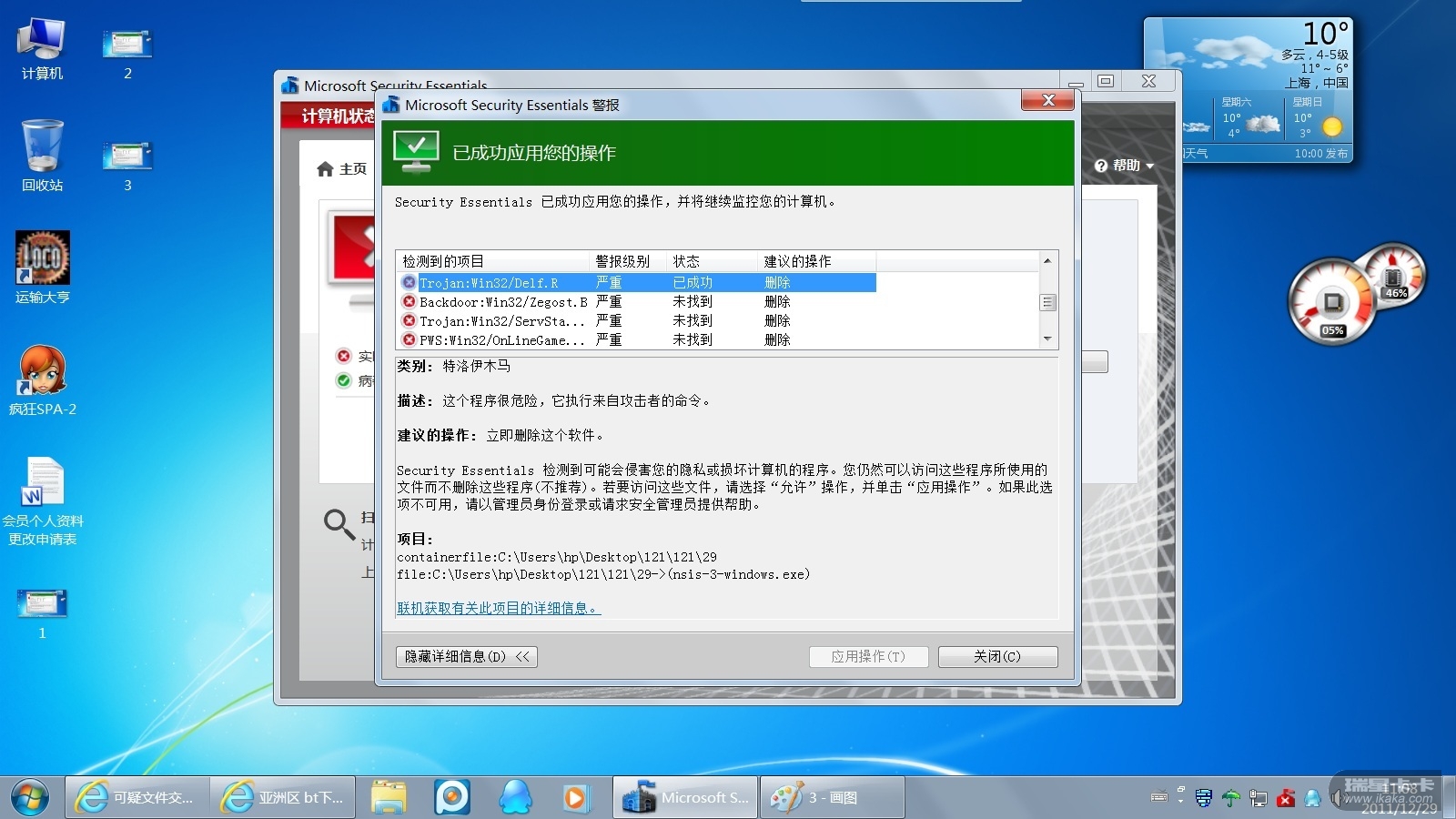The image size is (1456, 819).
Task: Switch to the 主页 tab in main window
Action: [341, 169]
